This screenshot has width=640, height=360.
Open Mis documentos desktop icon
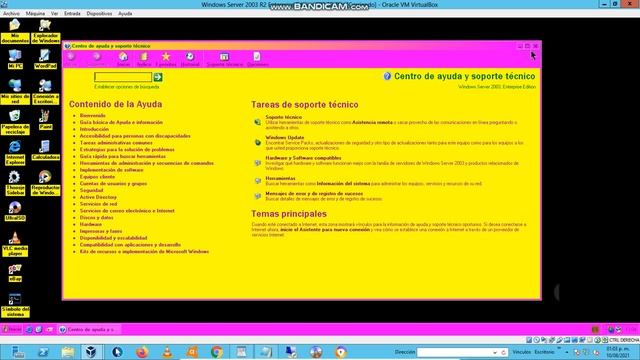pos(15,31)
